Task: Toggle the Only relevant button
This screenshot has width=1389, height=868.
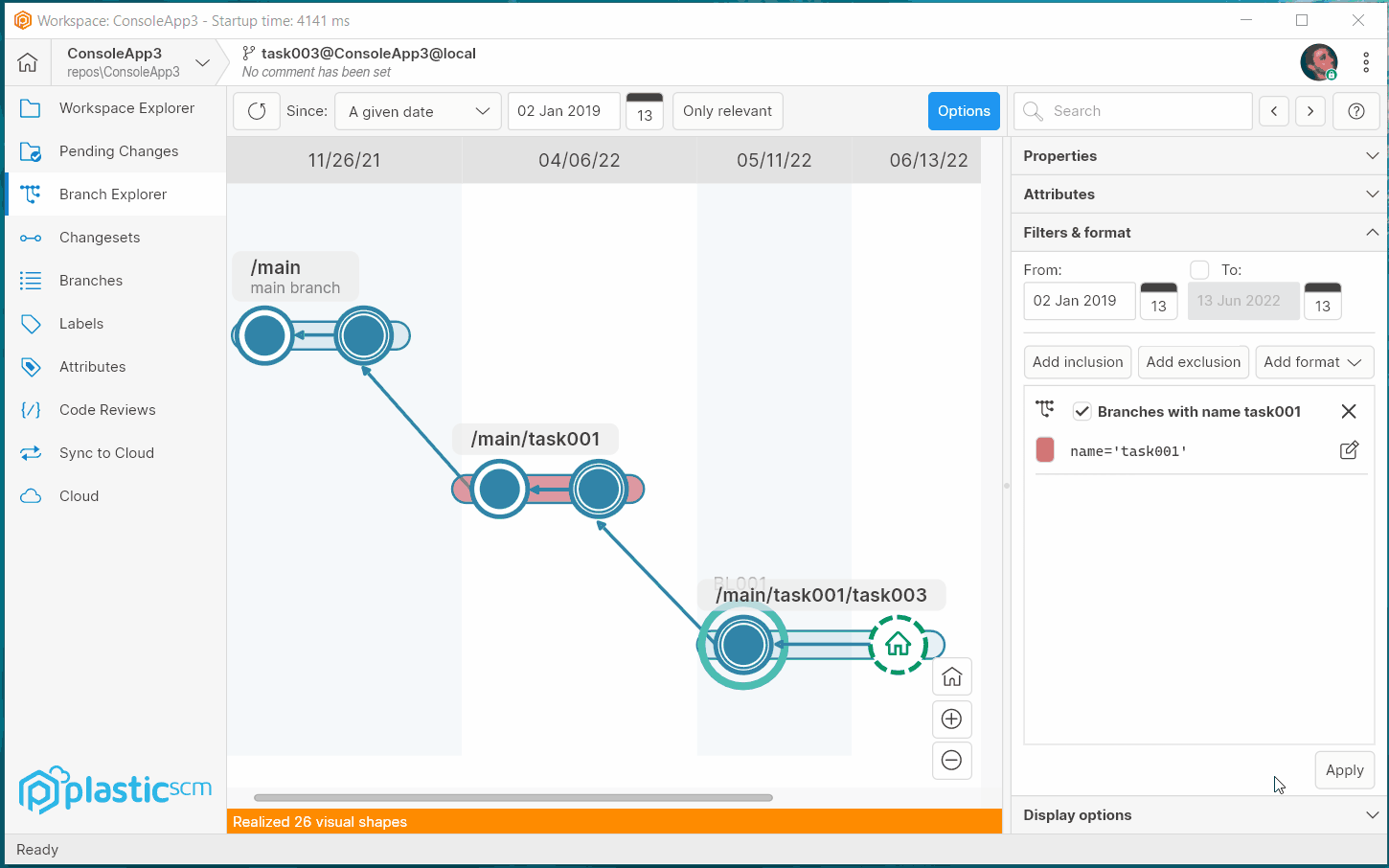Action: [x=727, y=111]
